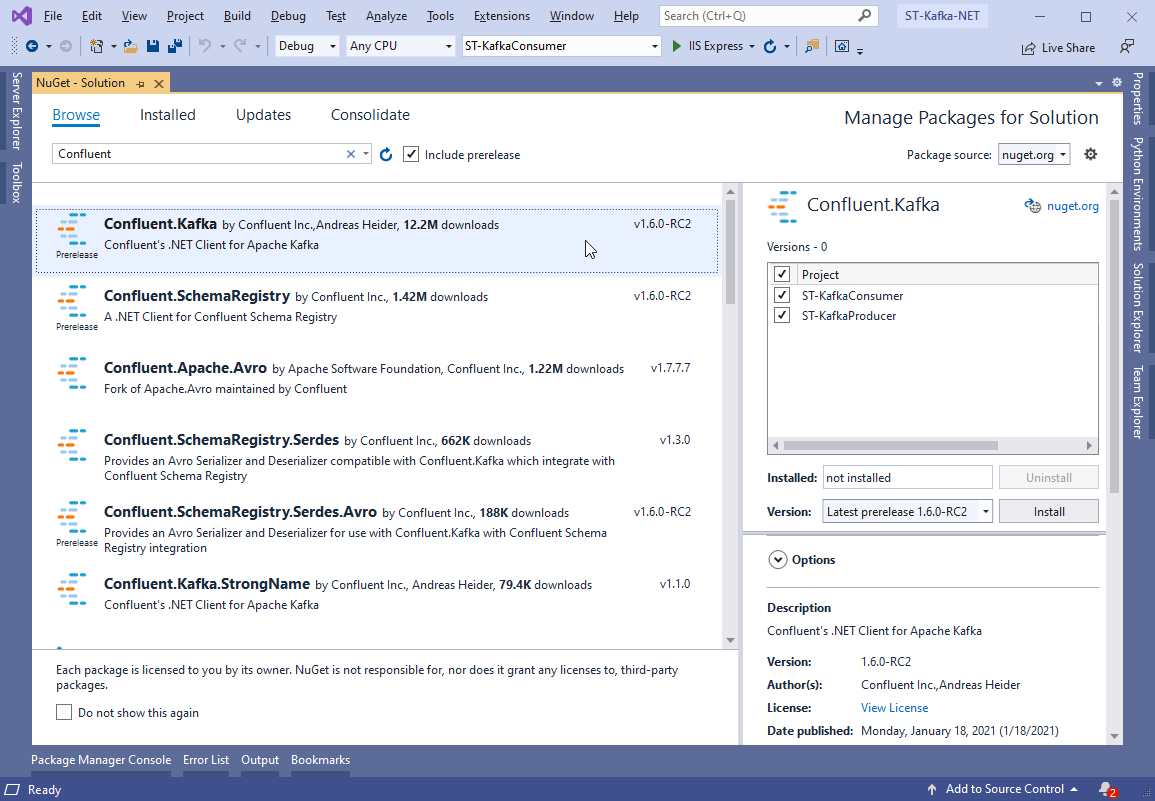Click the Navigate Backward arrow icon
The width and height of the screenshot is (1155, 801).
[32, 46]
